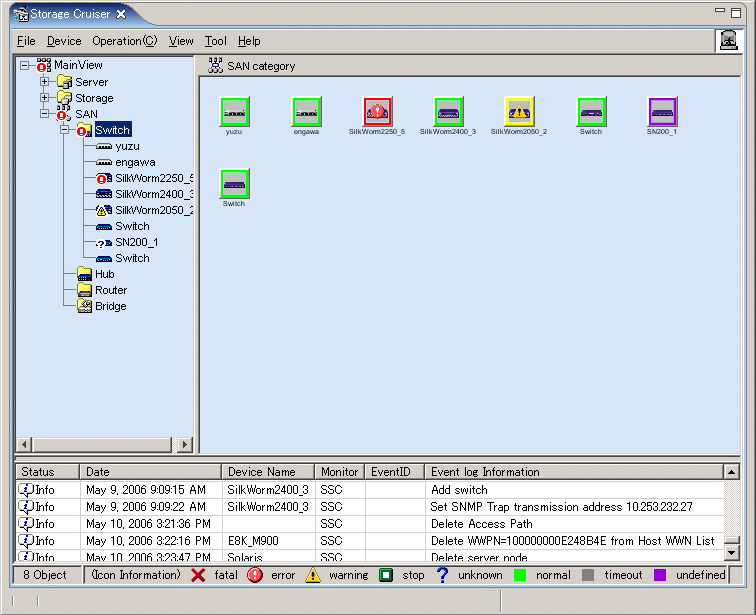Viewport: 756px width, 615px height.
Task: Select SilkWorm2050_2 warning icon in SAN view
Action: pos(519,111)
